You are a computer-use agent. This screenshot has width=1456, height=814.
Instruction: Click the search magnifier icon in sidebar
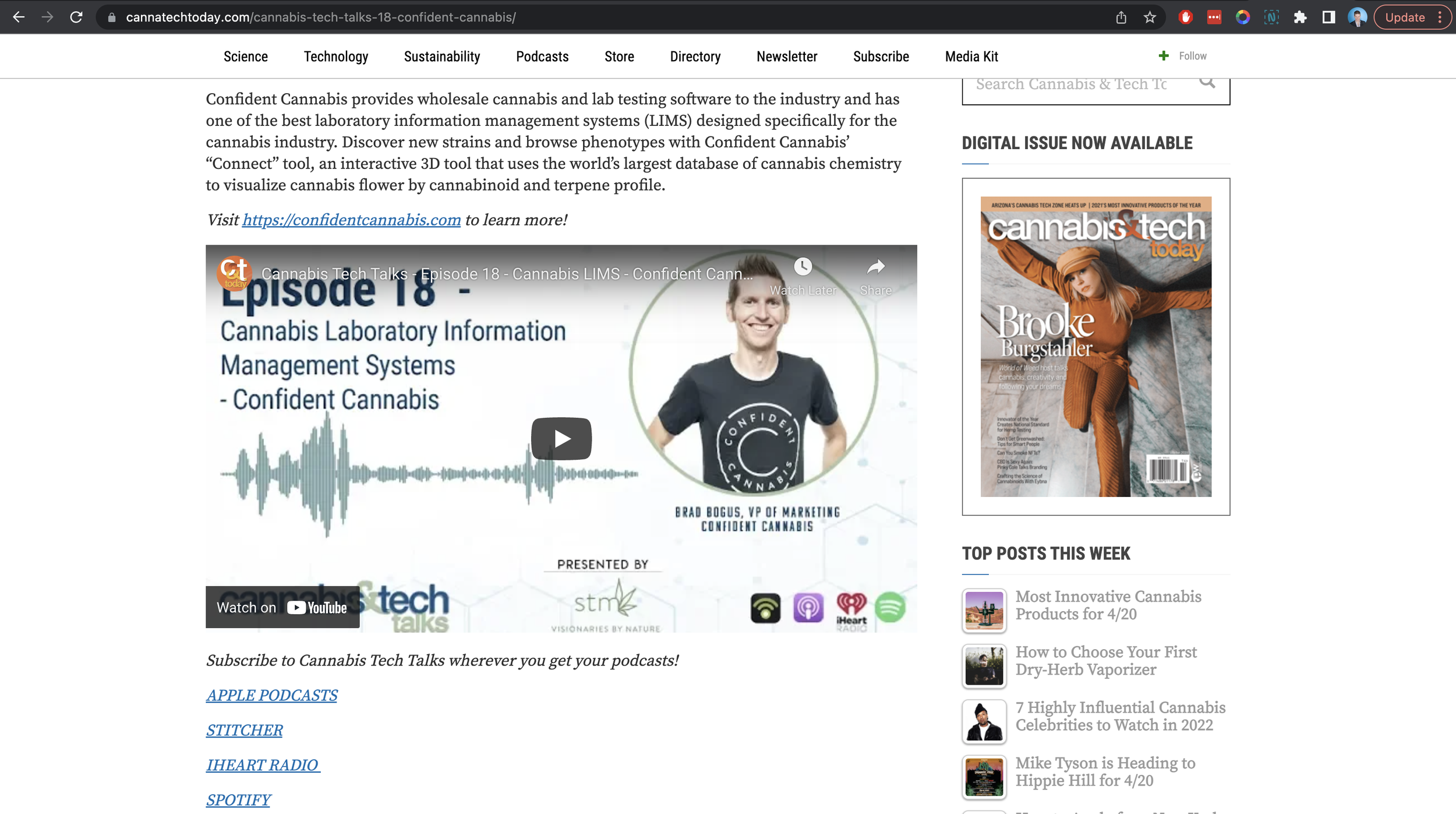1207,82
